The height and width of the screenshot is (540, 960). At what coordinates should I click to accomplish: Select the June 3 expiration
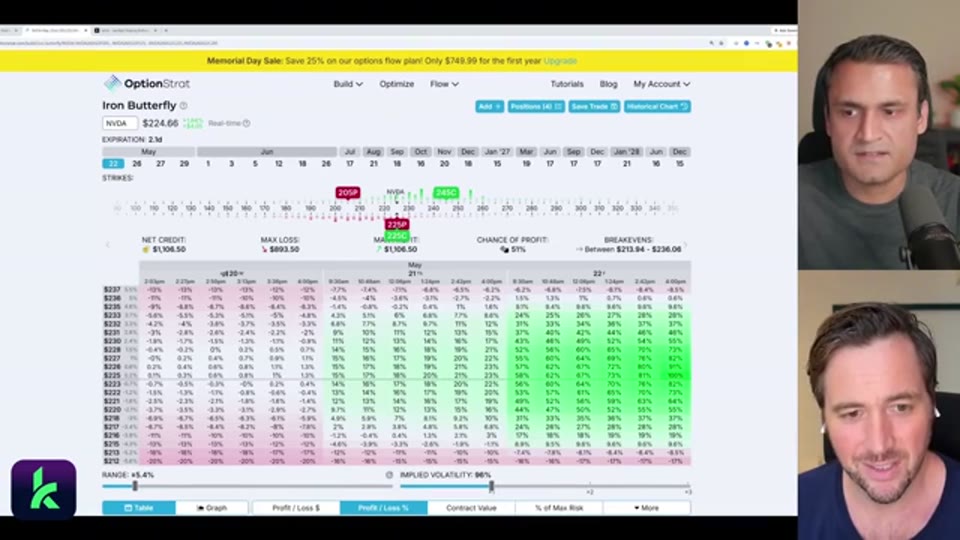pos(231,163)
